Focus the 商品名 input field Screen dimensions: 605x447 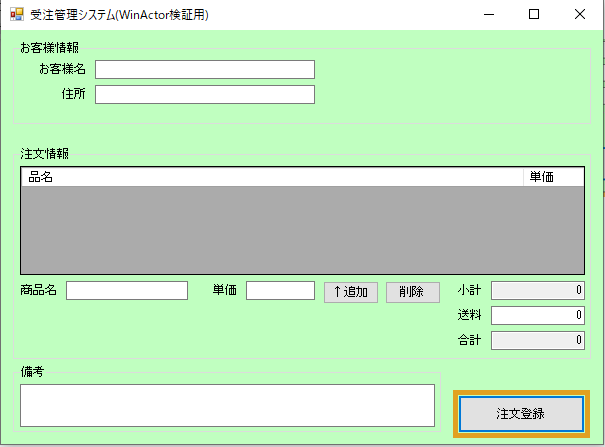click(x=127, y=291)
